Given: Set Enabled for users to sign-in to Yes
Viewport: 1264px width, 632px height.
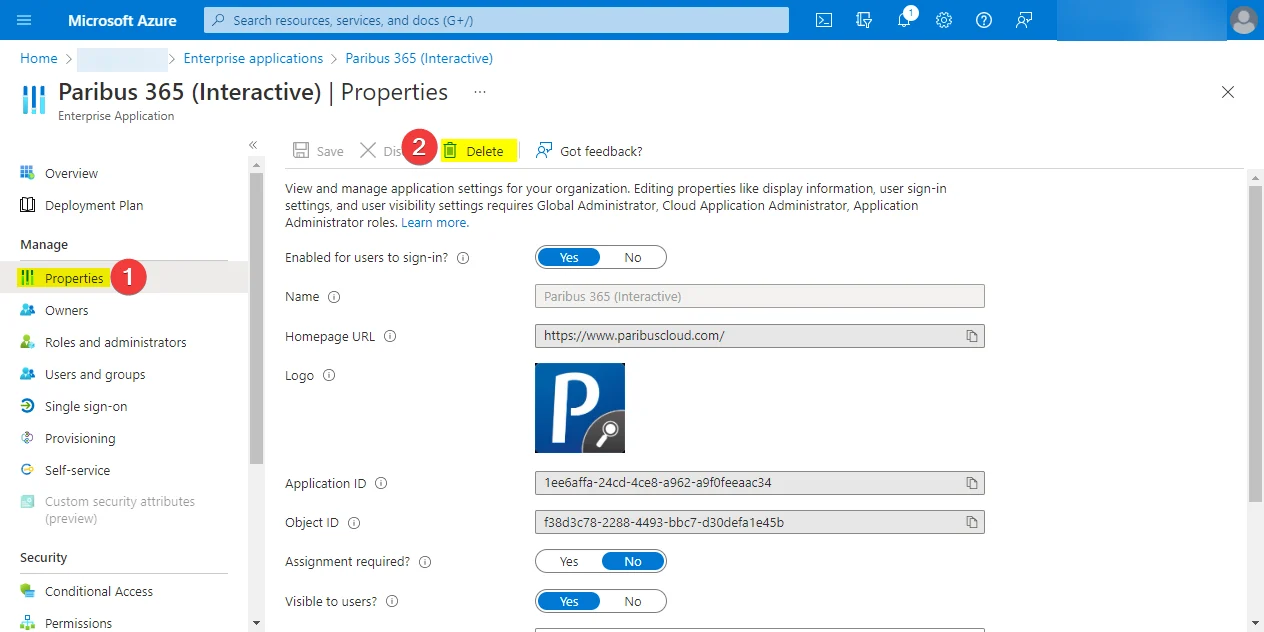Looking at the screenshot, I should [x=569, y=257].
